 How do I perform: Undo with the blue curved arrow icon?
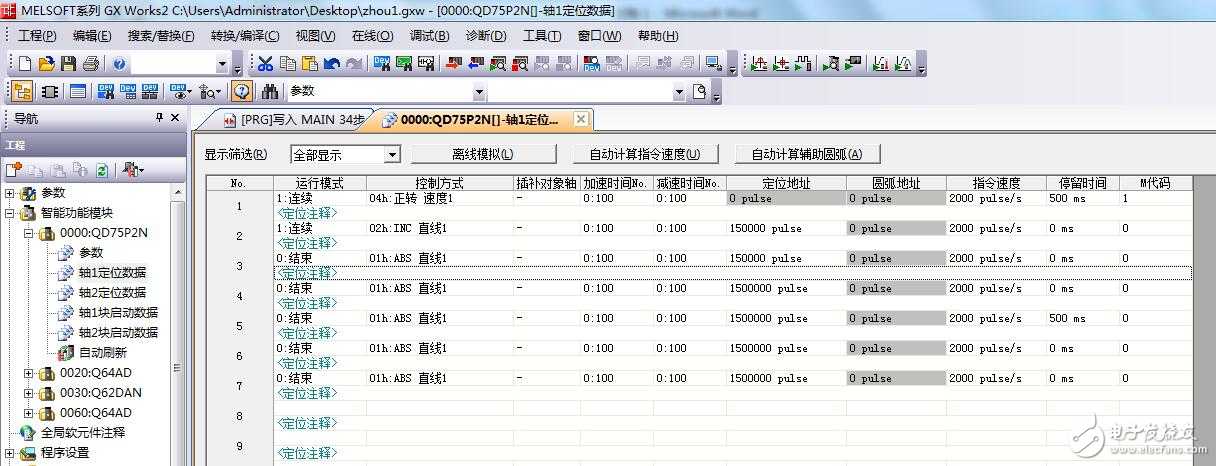(x=331, y=63)
